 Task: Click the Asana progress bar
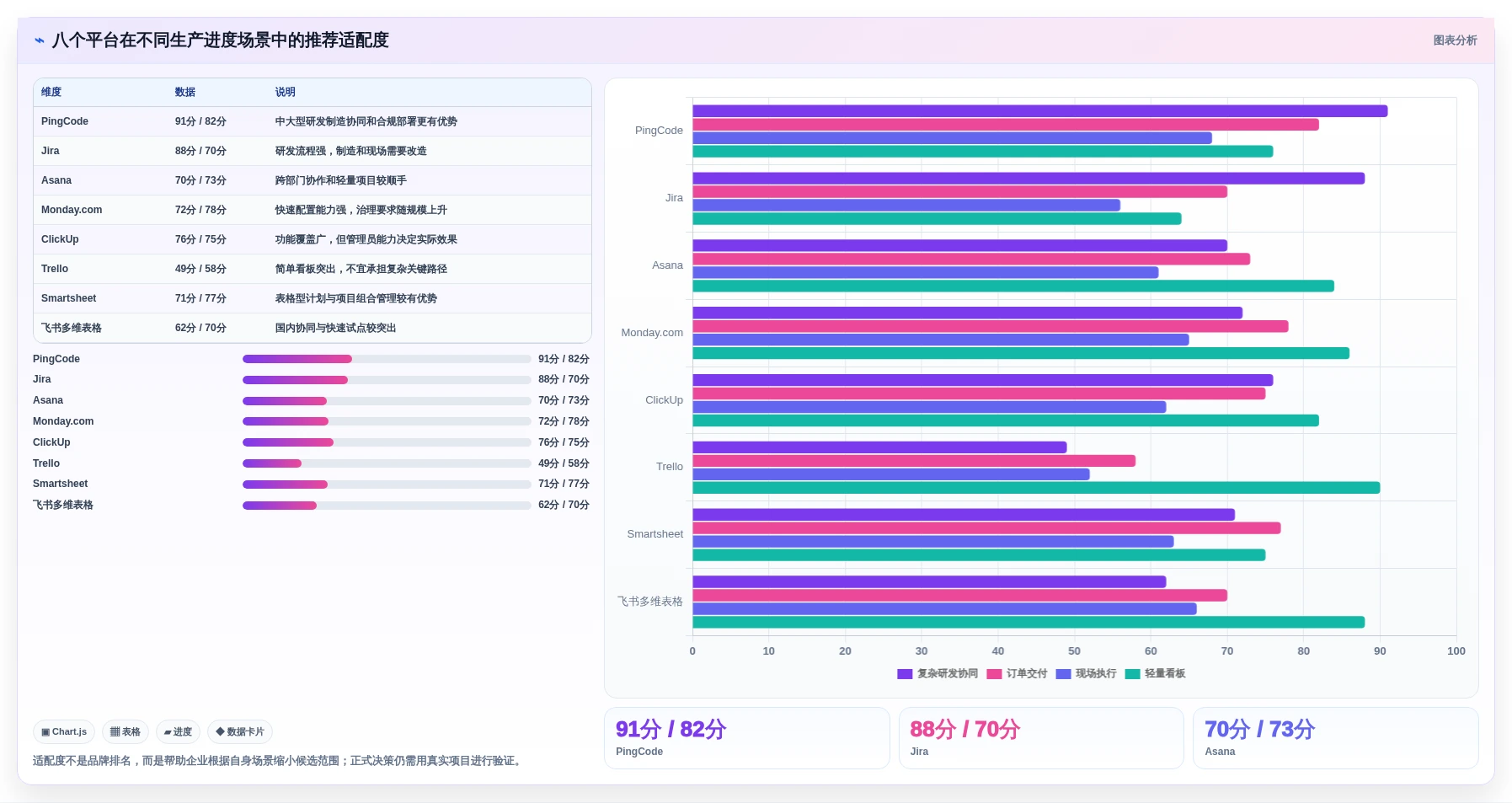tap(387, 401)
